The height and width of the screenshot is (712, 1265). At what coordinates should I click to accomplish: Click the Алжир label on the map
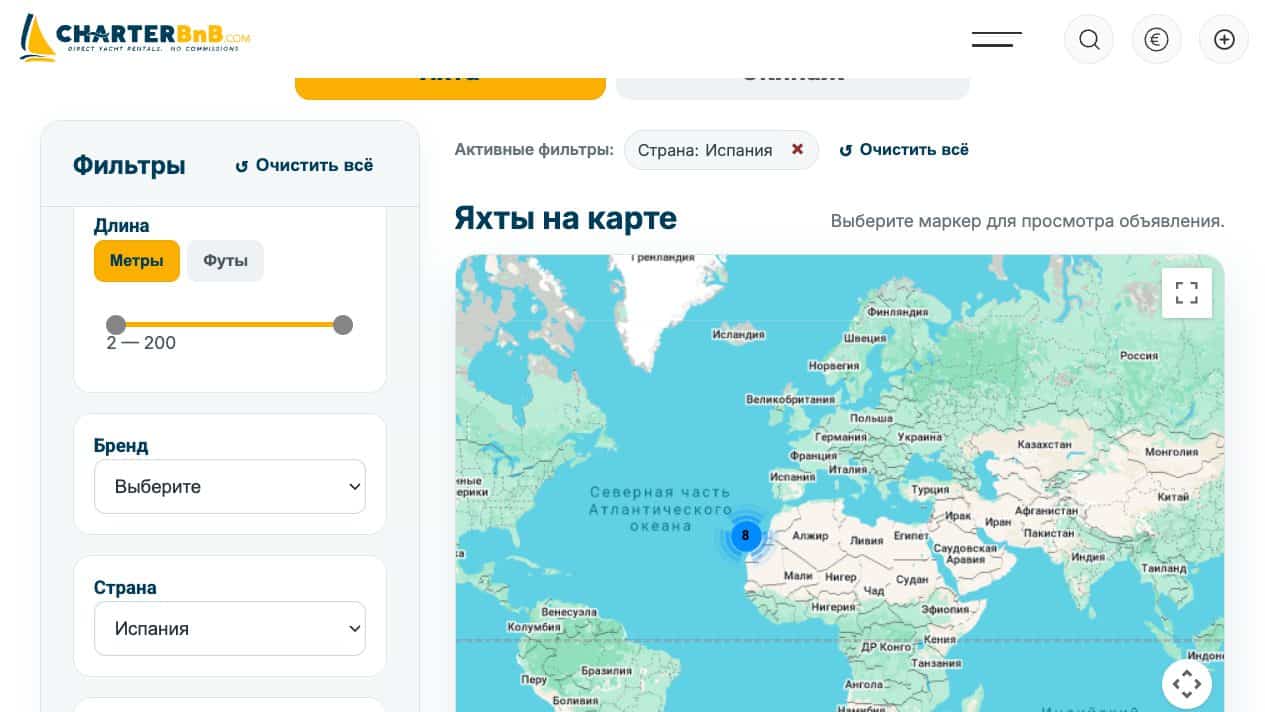coord(810,536)
